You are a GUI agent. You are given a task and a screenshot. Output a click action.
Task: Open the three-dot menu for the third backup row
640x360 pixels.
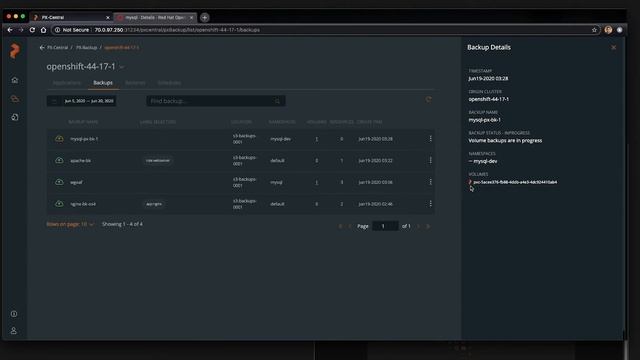pyautogui.click(x=430, y=182)
